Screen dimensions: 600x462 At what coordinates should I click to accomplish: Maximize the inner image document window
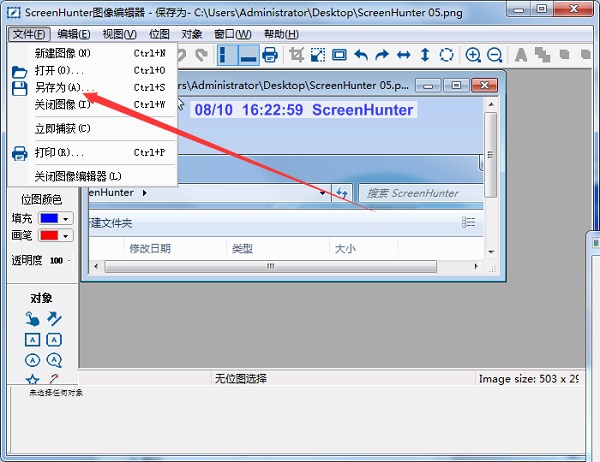tap(456, 85)
